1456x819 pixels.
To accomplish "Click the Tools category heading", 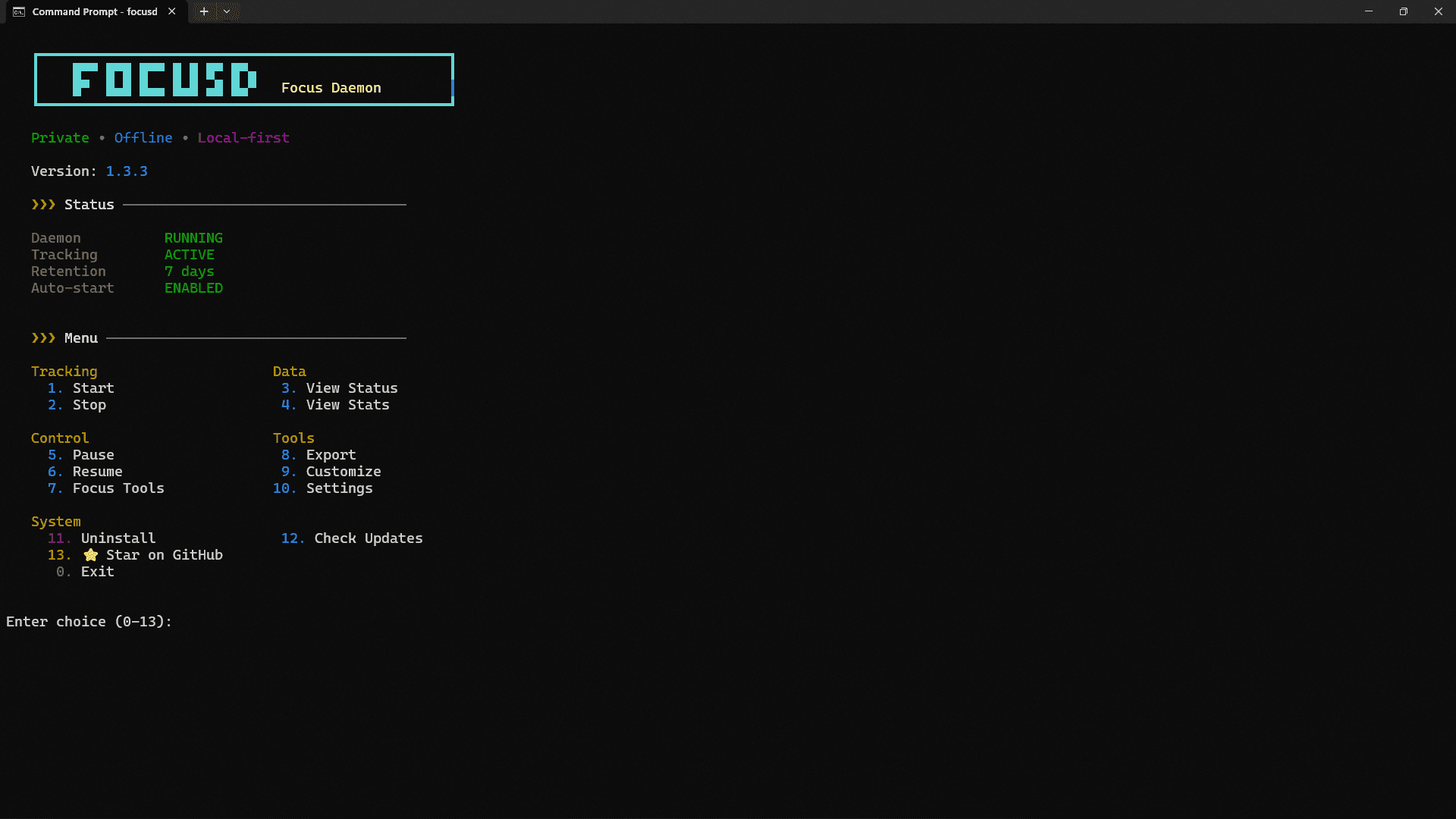I will 293,438.
